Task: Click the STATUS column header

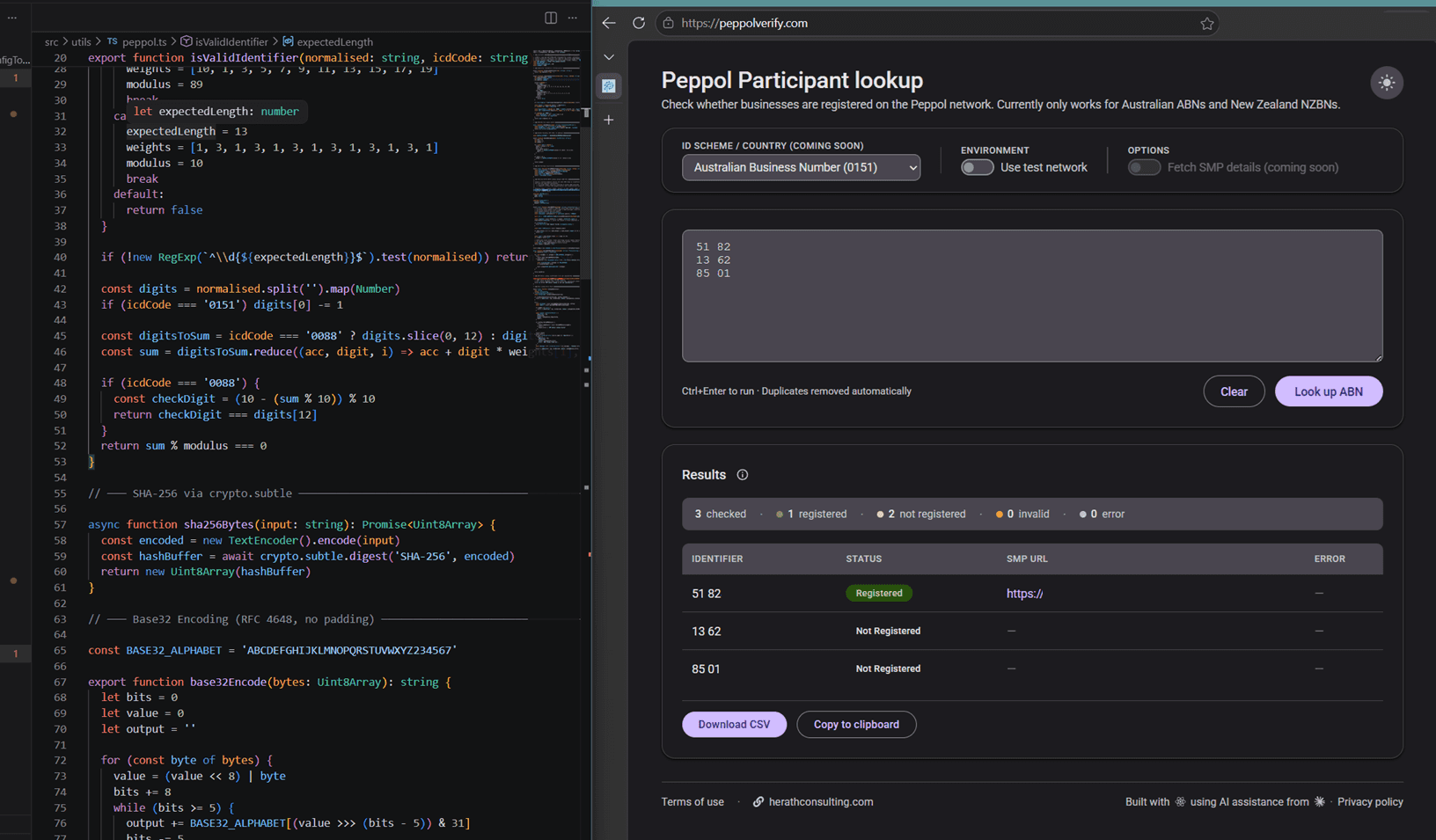Action: (863, 559)
